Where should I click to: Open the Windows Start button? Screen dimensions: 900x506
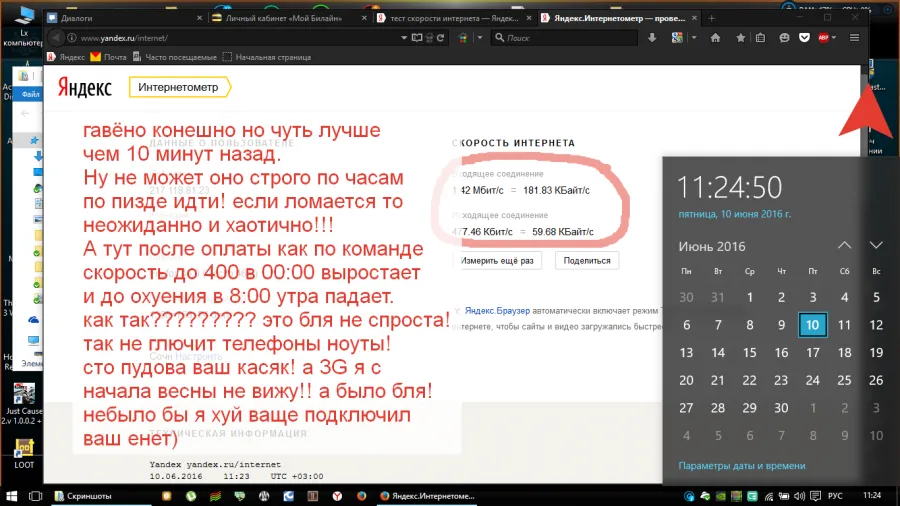[11, 496]
